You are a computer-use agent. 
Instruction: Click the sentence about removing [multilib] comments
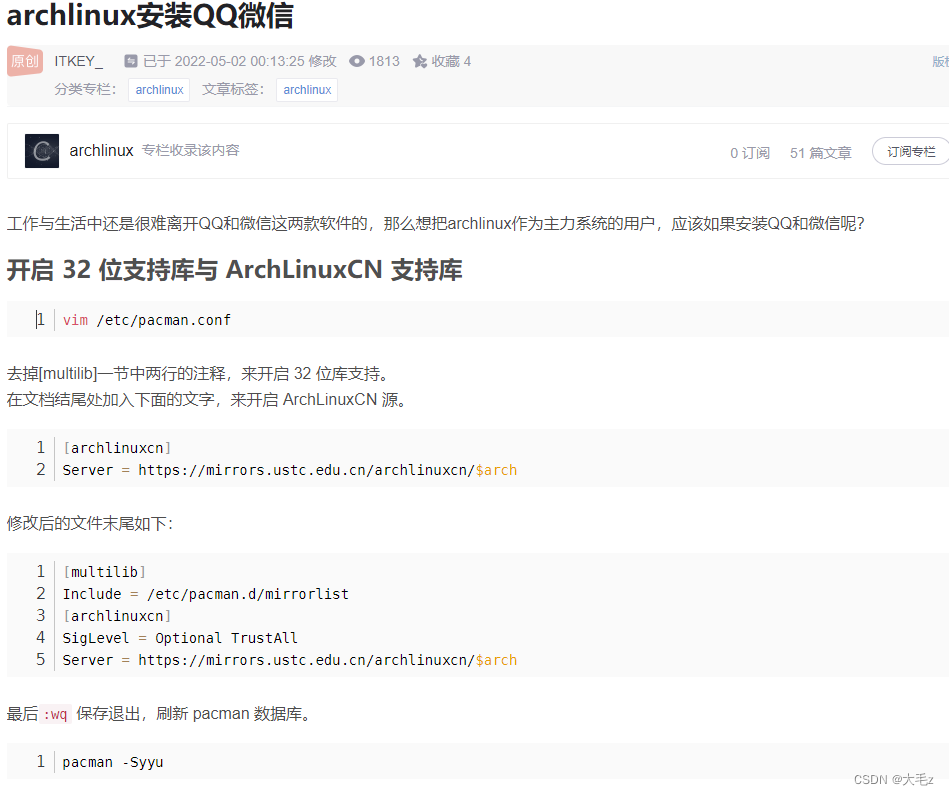tap(197, 374)
